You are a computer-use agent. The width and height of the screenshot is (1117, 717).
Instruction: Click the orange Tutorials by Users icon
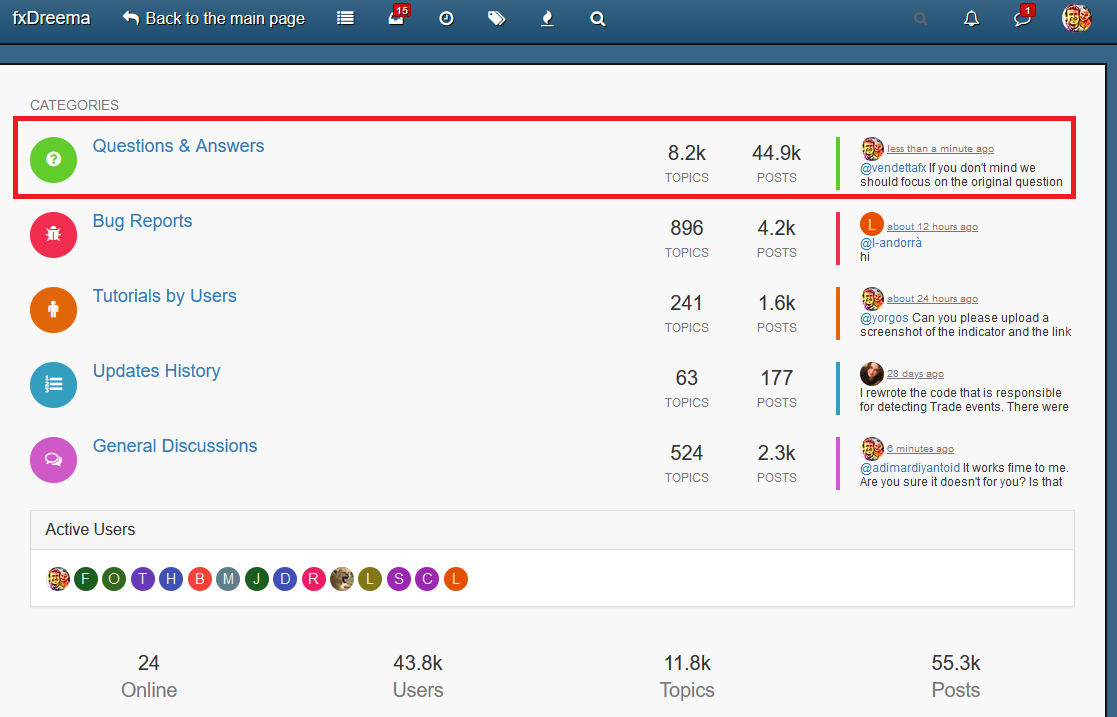[x=53, y=309]
